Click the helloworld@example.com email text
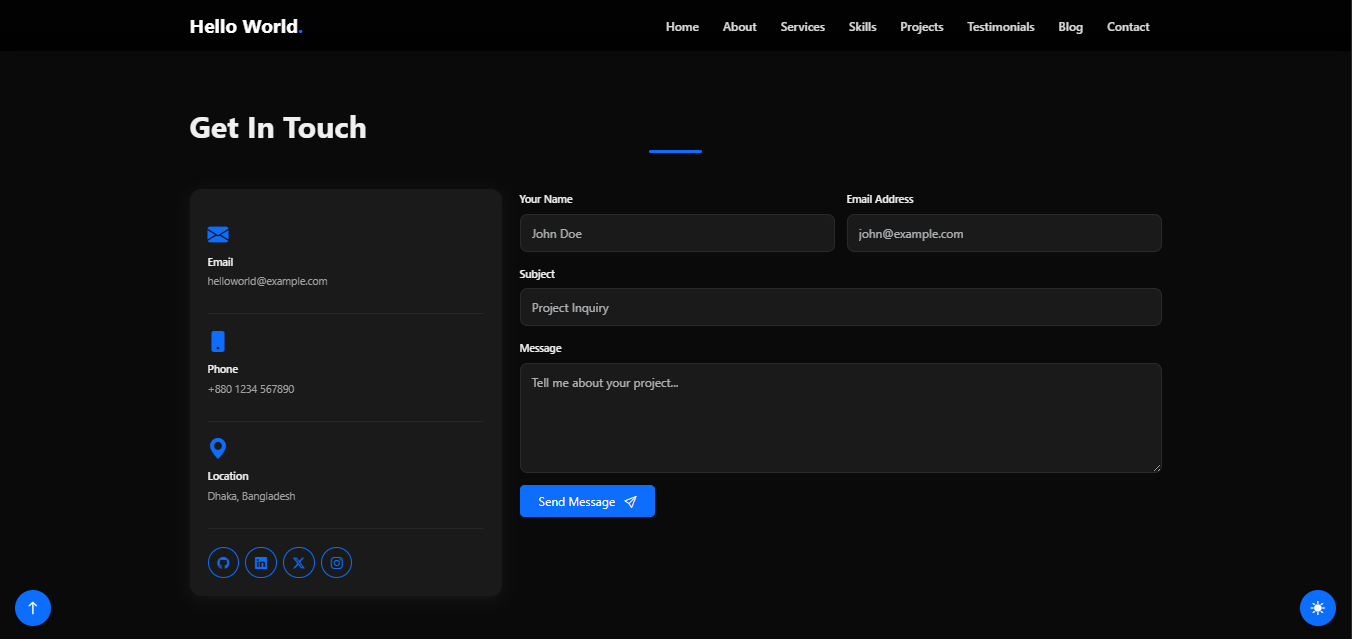This screenshot has height=639, width=1352. pyautogui.click(x=267, y=281)
